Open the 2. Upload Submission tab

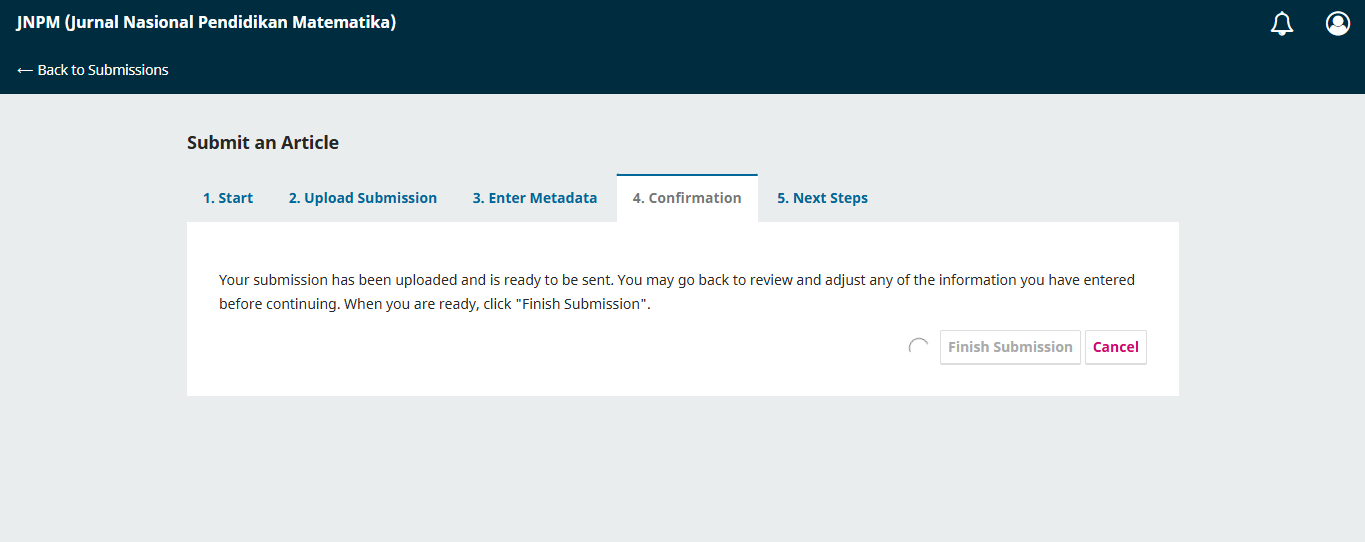point(363,198)
